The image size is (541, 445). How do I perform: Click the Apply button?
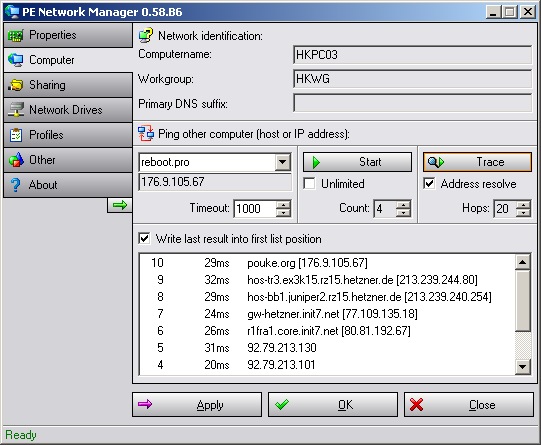197,405
